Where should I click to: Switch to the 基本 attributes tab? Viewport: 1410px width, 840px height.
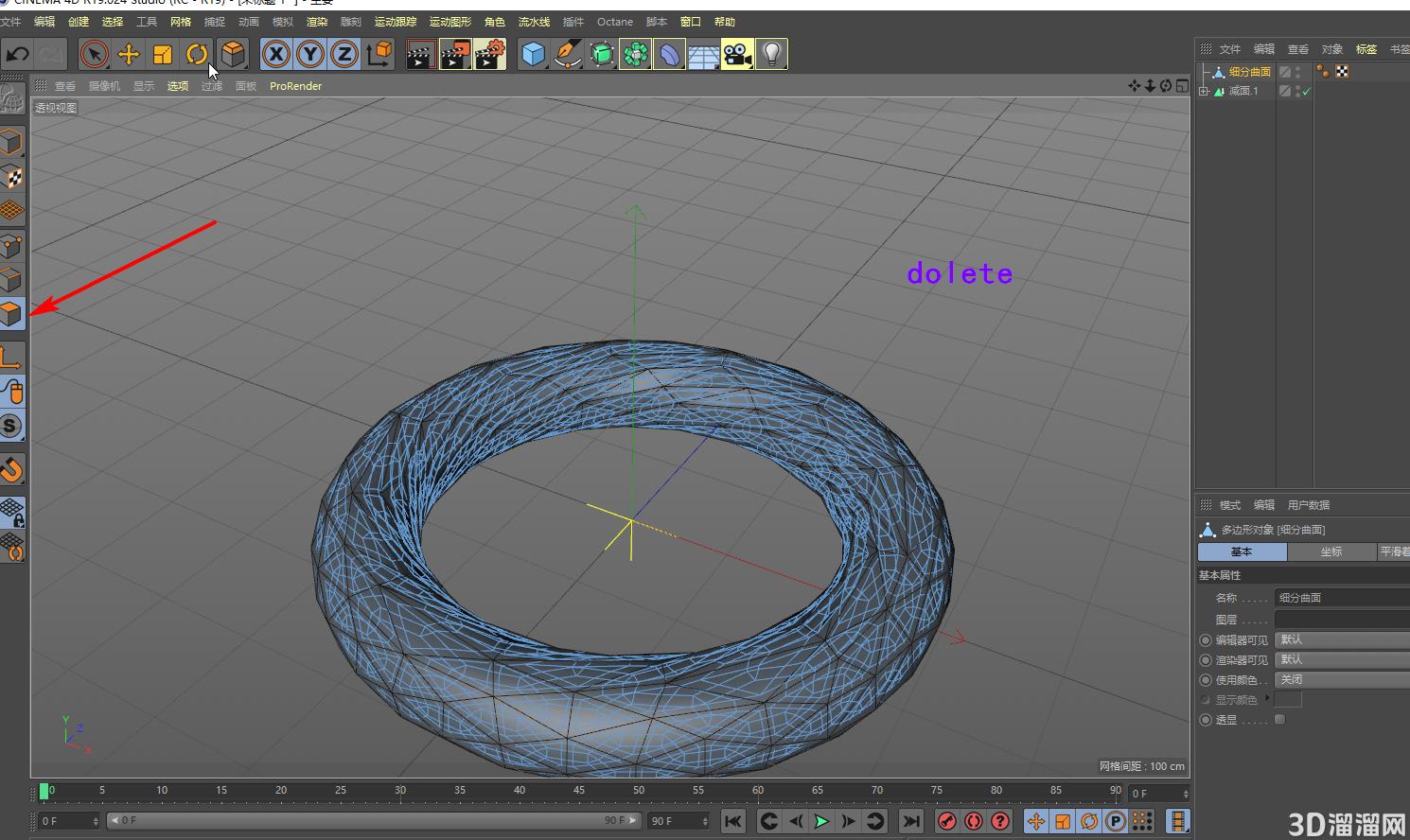click(1242, 551)
